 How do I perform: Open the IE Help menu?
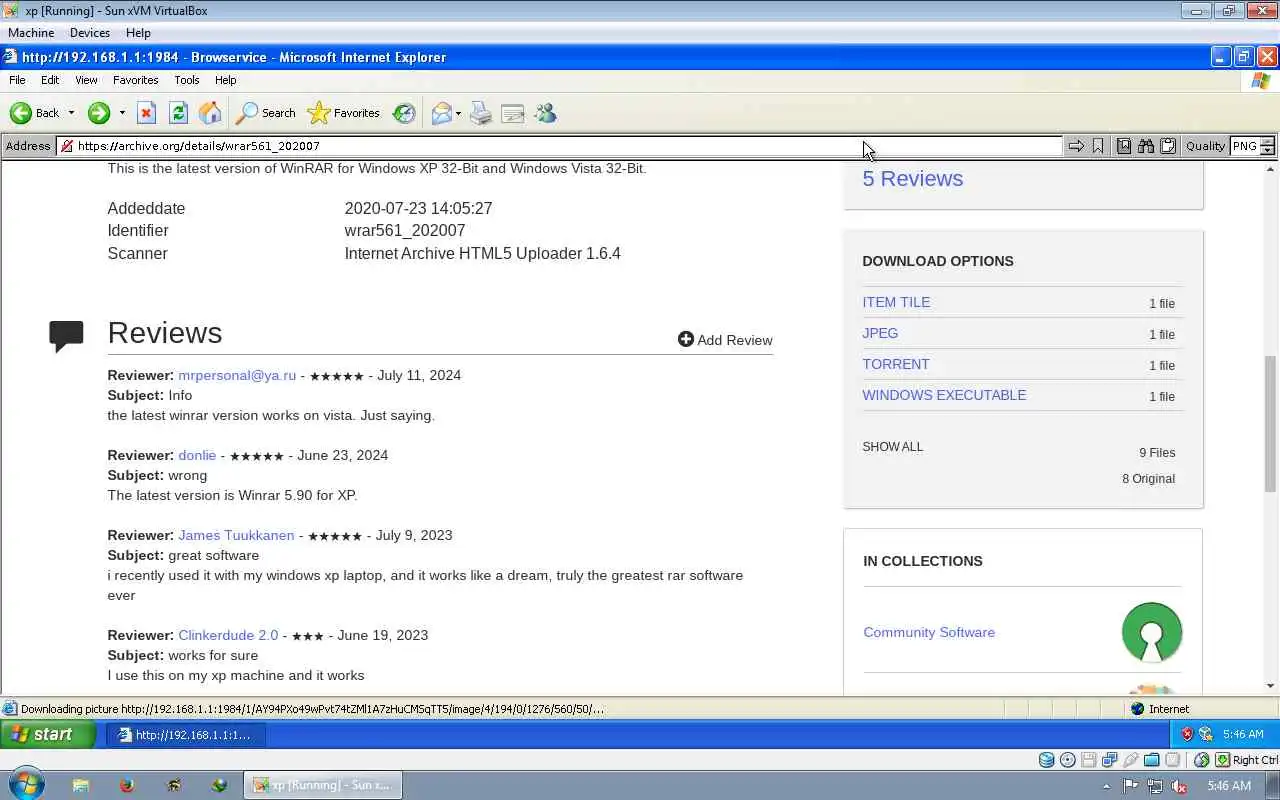point(225,80)
